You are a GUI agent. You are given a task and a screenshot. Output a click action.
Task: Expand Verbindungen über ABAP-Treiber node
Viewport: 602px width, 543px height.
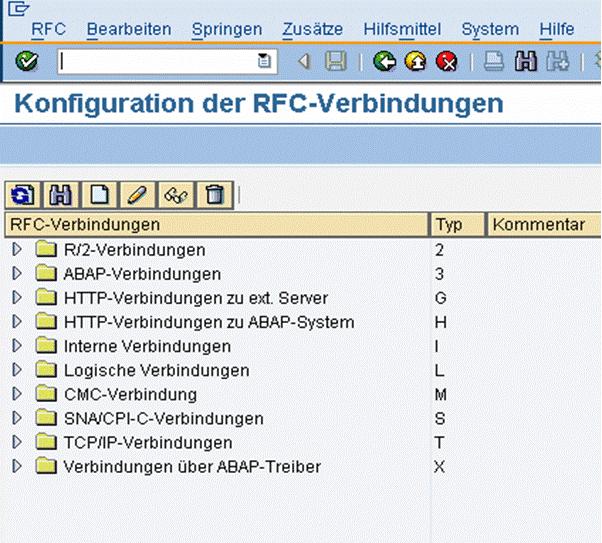17,467
